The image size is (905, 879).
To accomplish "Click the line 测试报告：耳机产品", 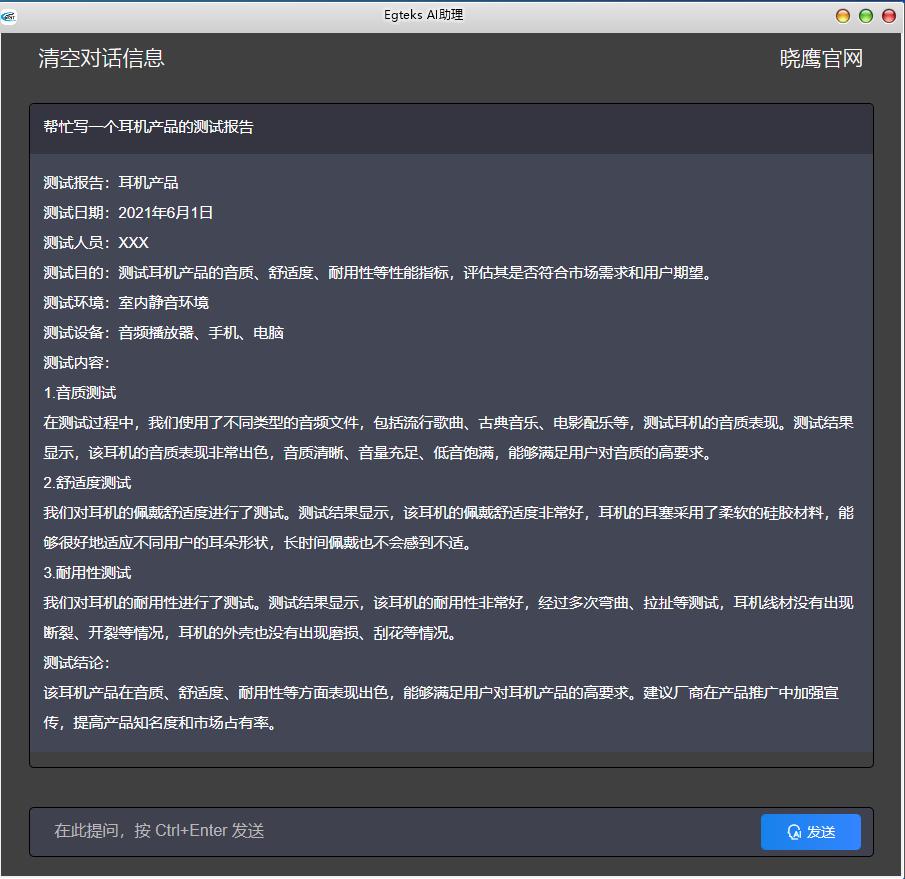I will (x=111, y=182).
